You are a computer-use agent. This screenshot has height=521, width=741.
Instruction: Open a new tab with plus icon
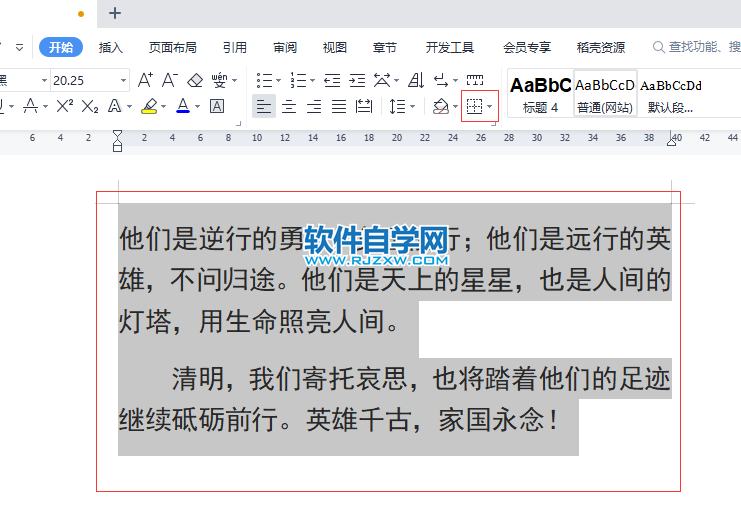115,13
